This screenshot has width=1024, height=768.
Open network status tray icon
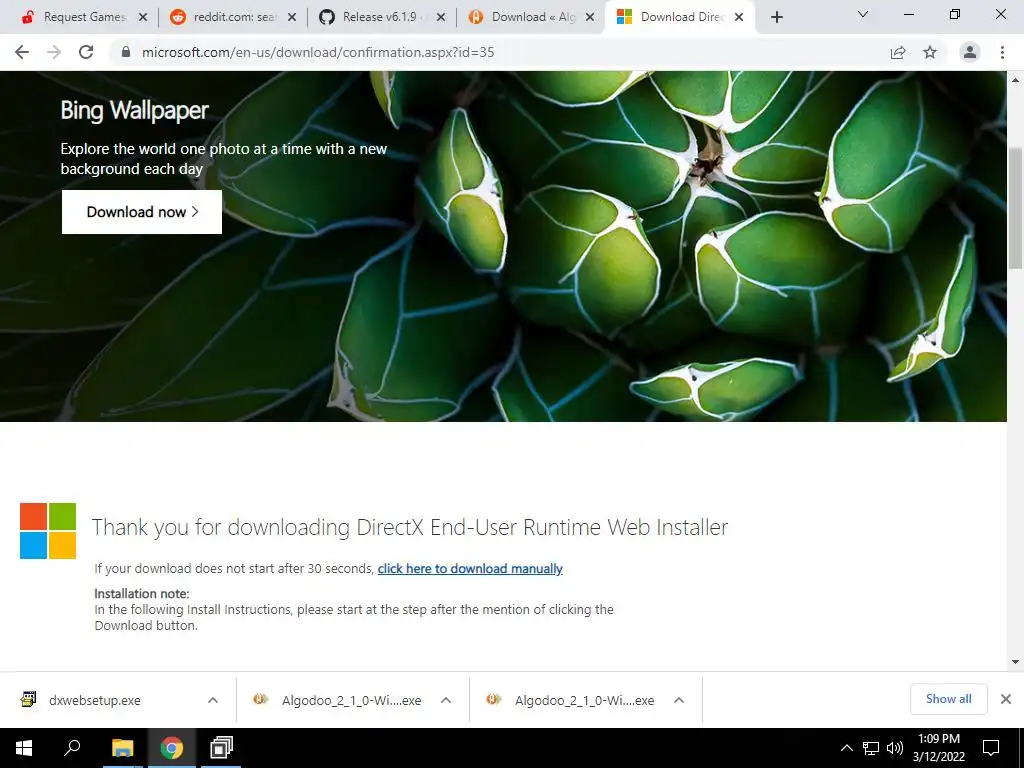click(x=871, y=748)
